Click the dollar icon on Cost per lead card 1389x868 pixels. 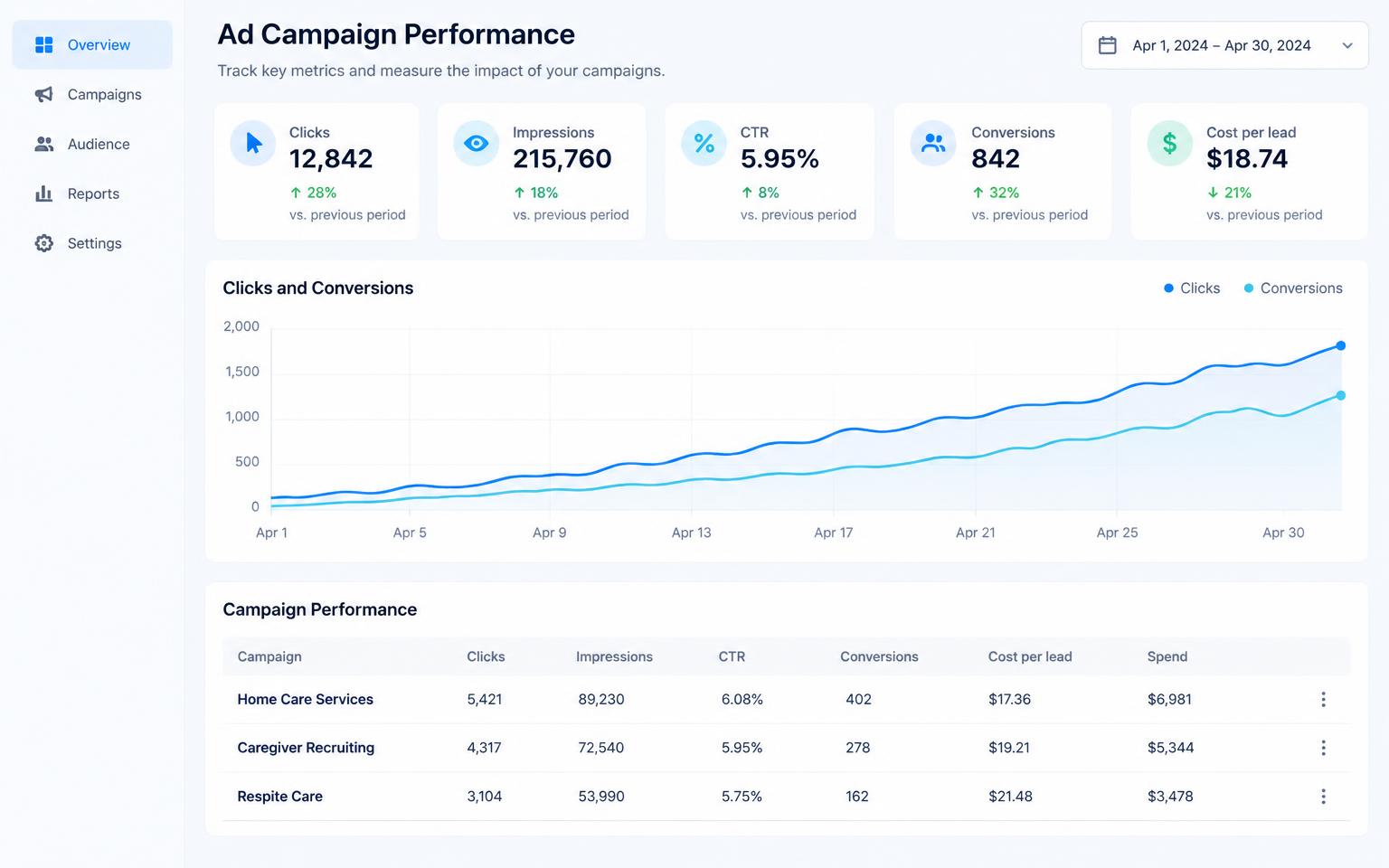click(1169, 144)
